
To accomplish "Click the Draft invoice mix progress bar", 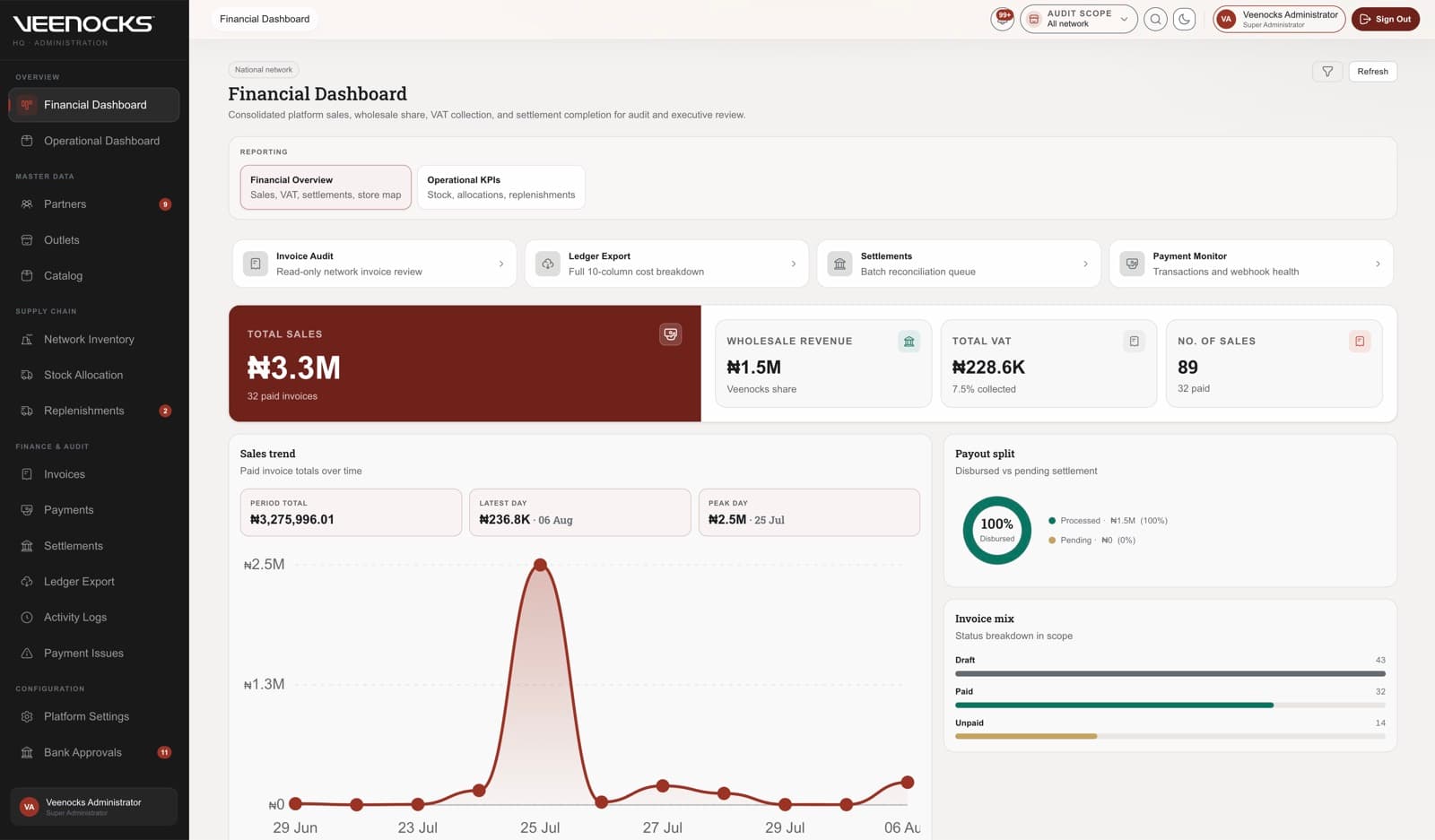I will [x=1170, y=673].
